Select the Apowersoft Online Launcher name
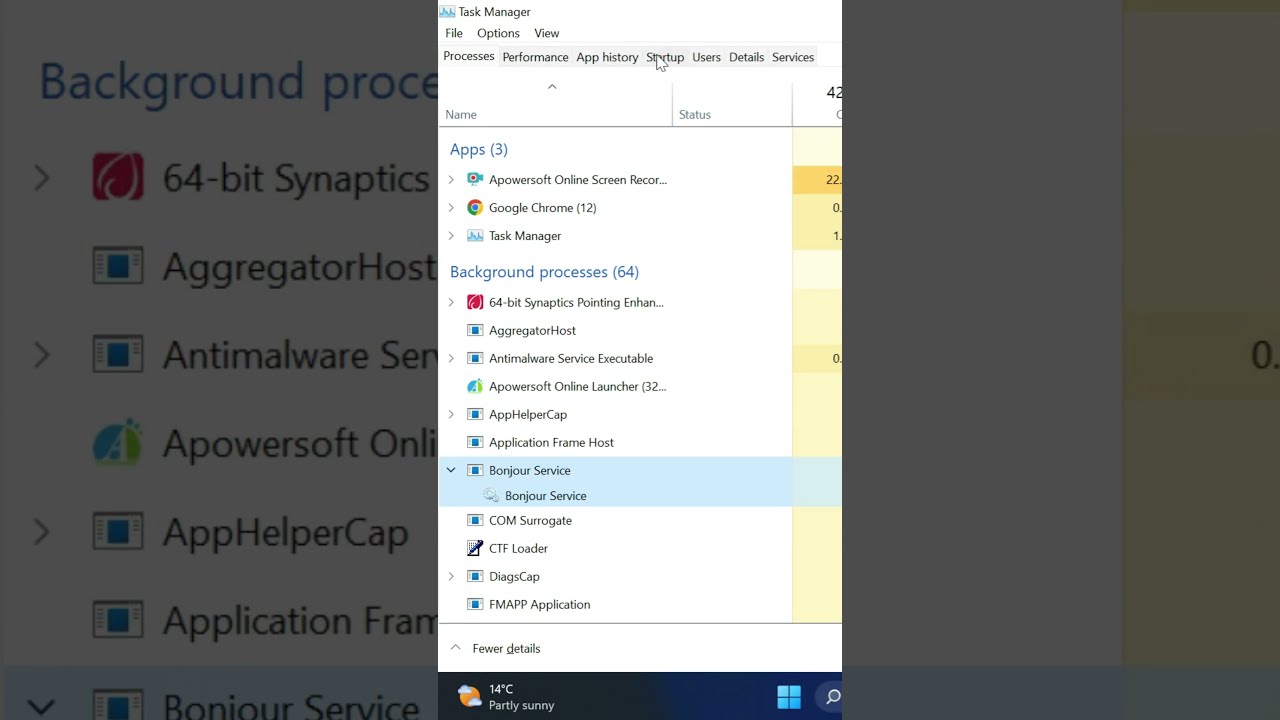1280x720 pixels. tap(577, 386)
